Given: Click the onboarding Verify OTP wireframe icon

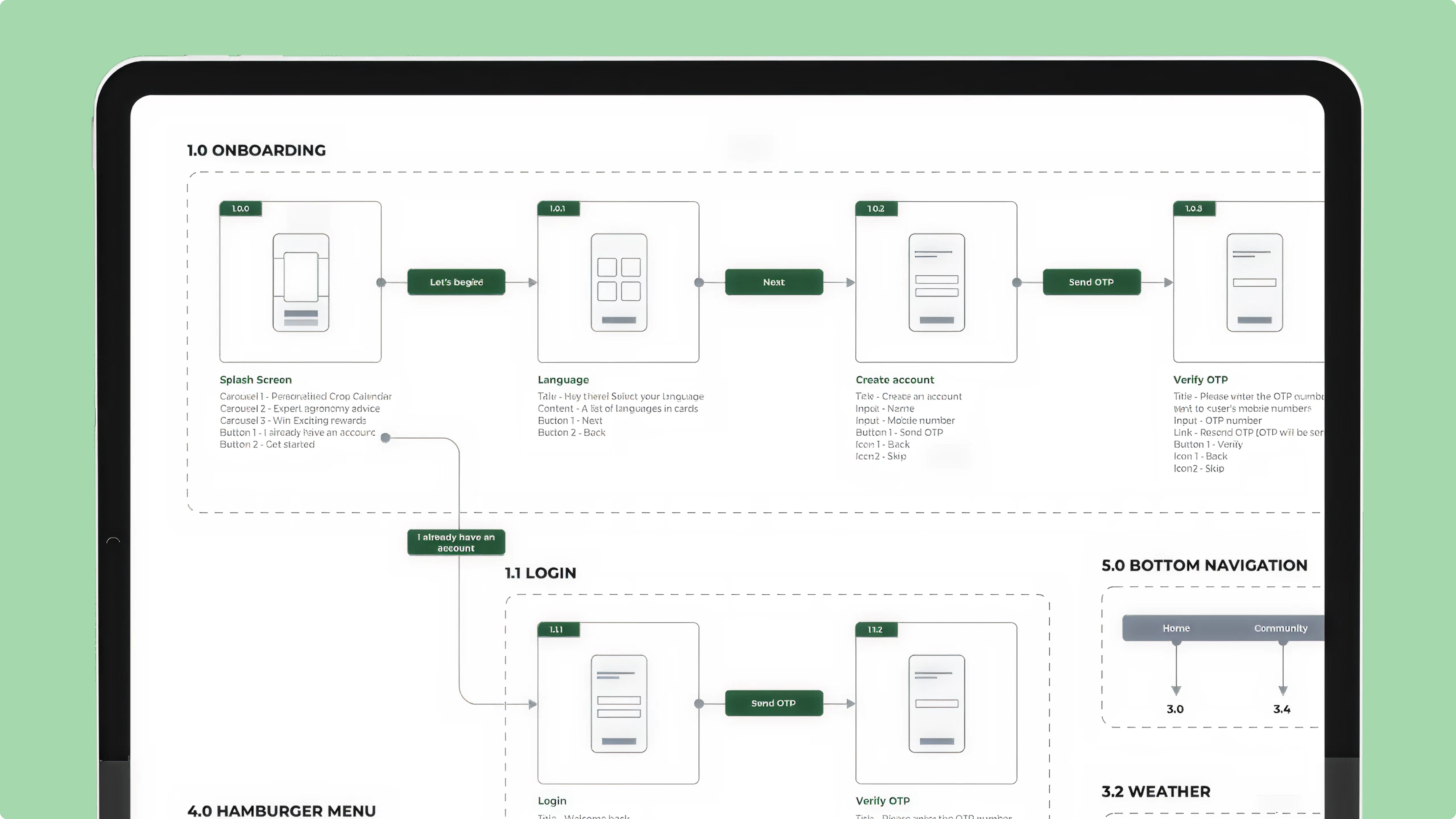Looking at the screenshot, I should click(1254, 282).
